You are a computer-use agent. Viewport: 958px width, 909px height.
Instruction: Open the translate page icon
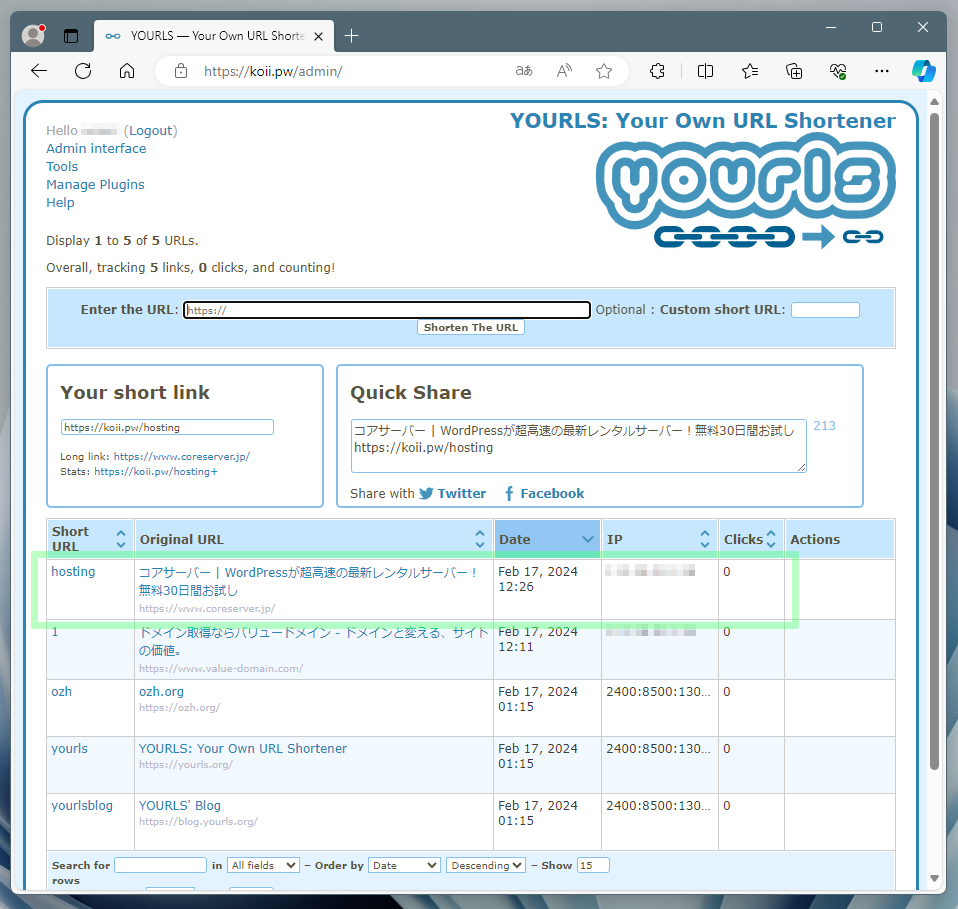(x=524, y=71)
